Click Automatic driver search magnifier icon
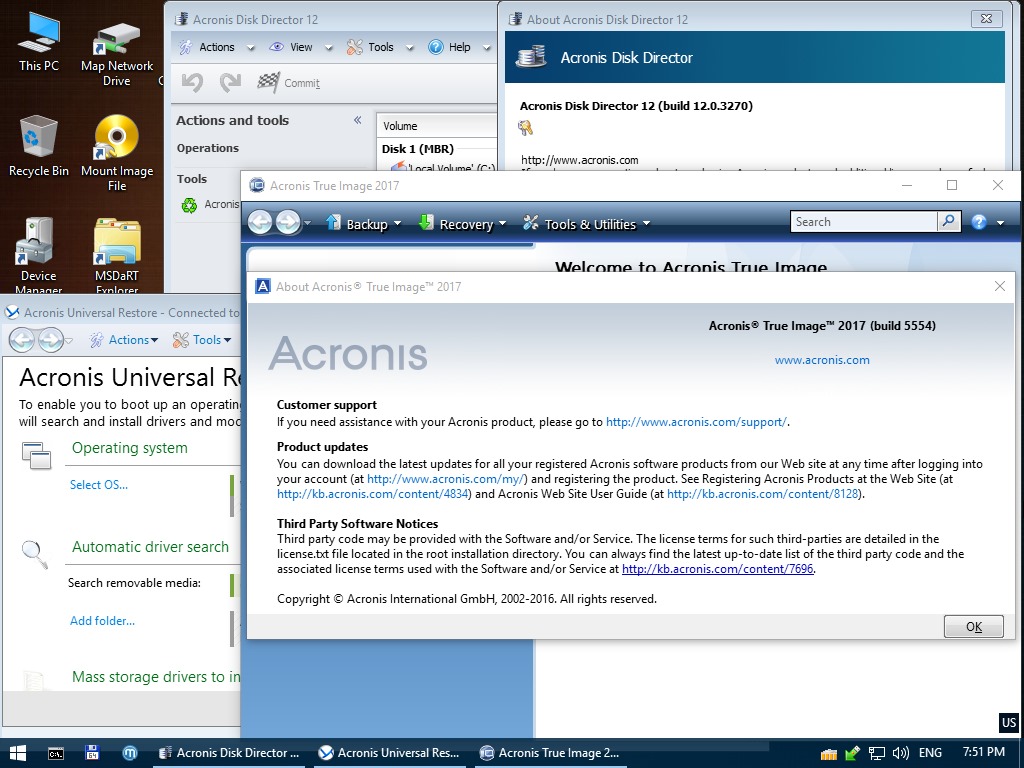Screen dimensions: 1024x768 (35, 554)
